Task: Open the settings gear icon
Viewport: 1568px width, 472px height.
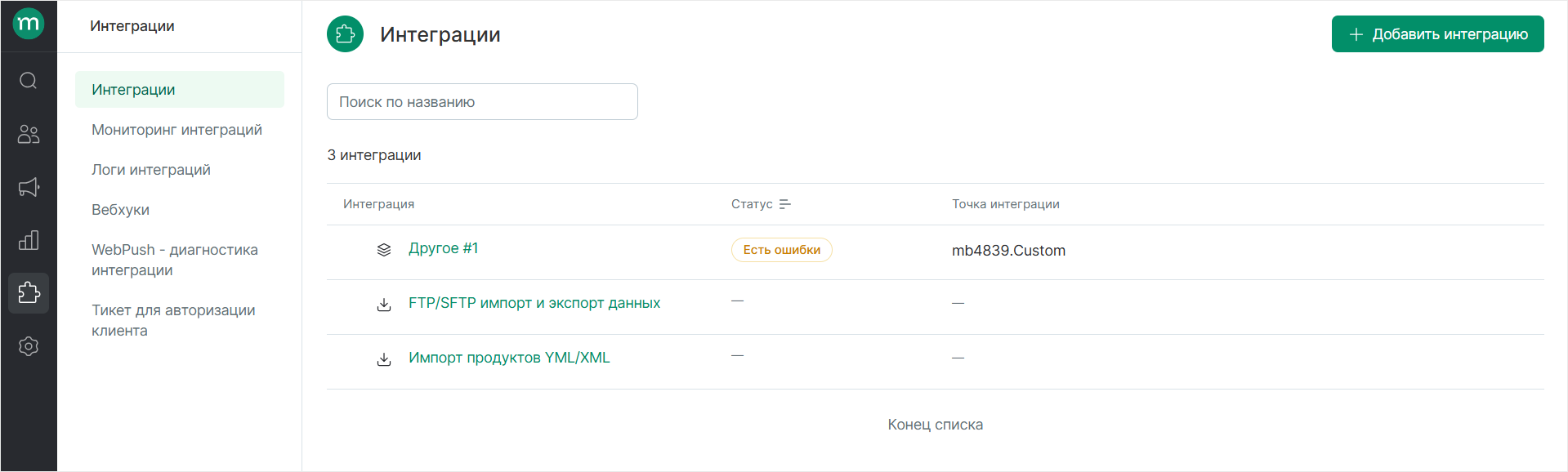Action: coord(29,346)
